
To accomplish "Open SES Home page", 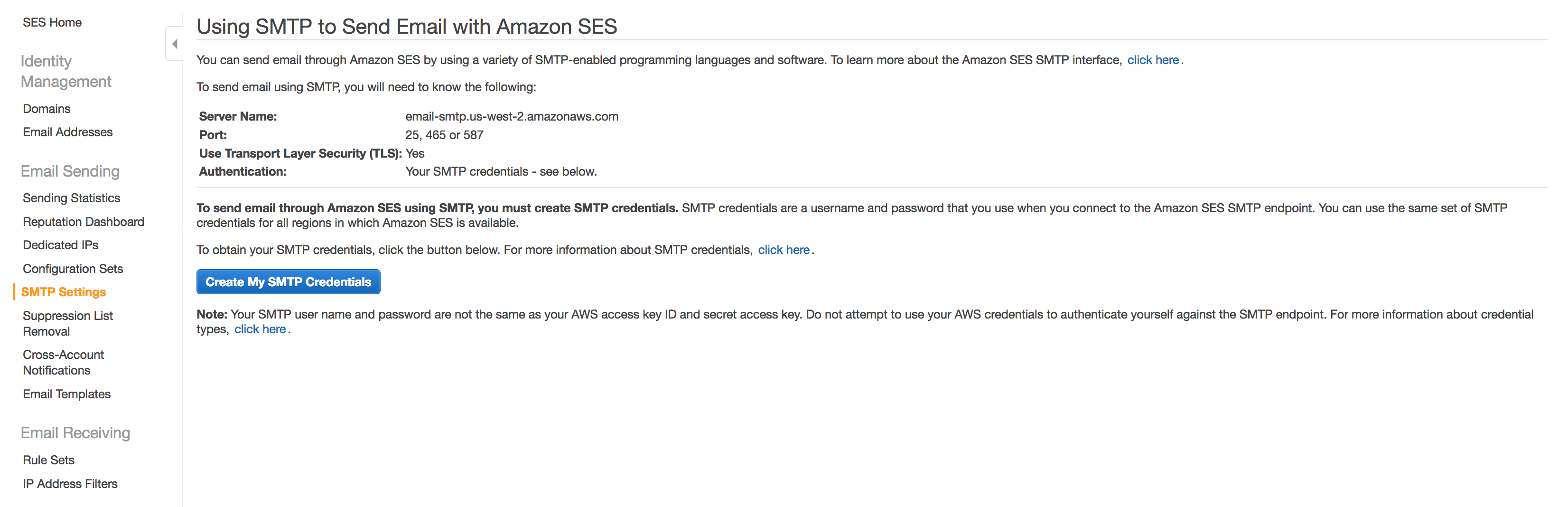I will tap(52, 22).
